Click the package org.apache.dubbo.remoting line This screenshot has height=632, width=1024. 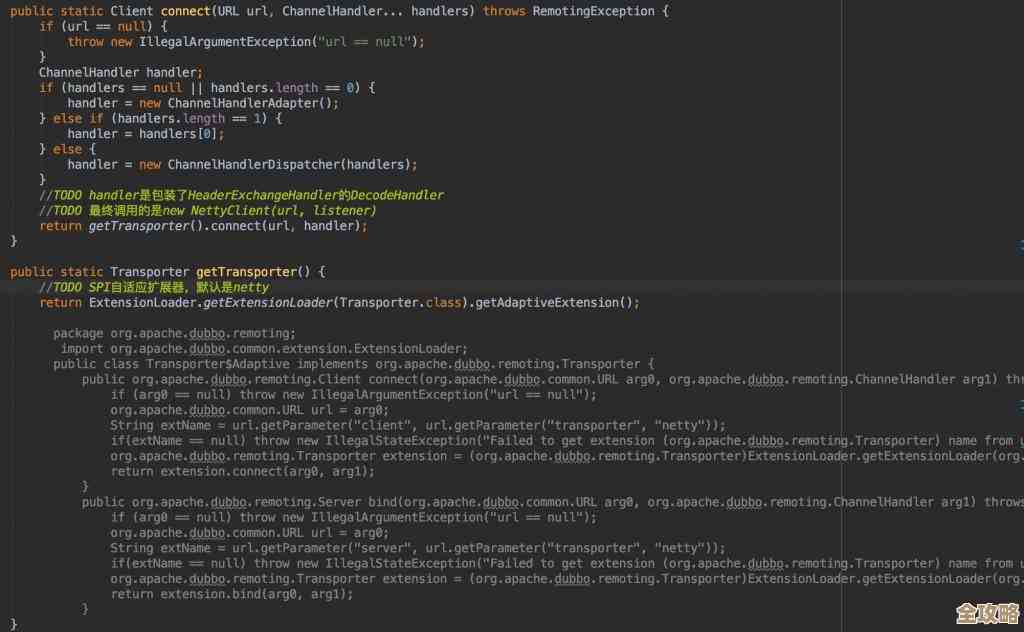(174, 333)
